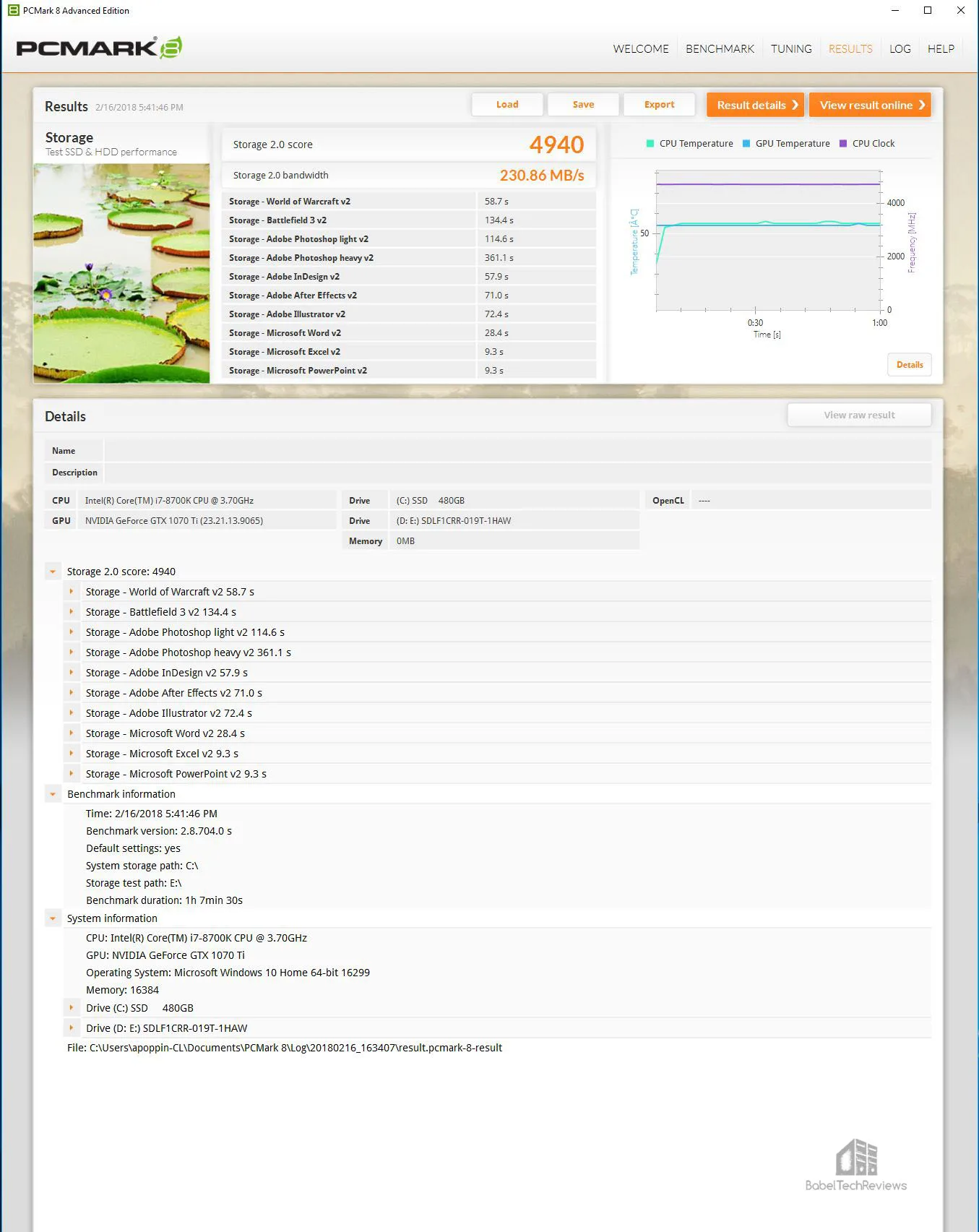Expand Microsoft PowerPoint v2 row
The height and width of the screenshot is (1232, 979).
72,774
